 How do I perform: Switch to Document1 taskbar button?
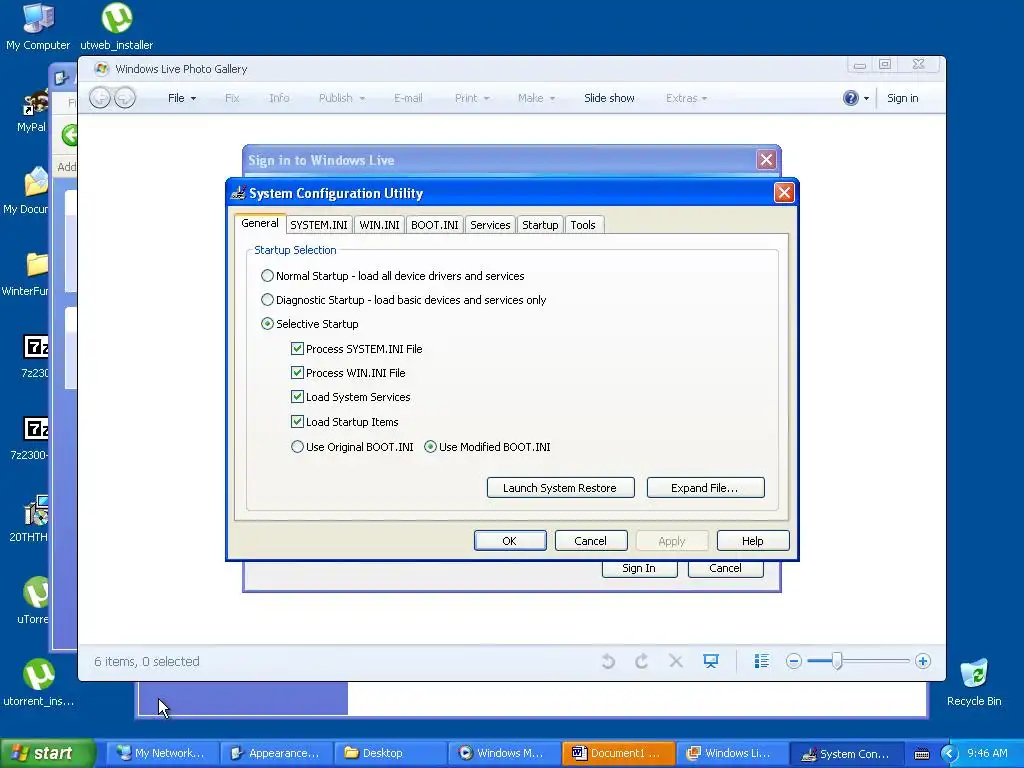[x=620, y=753]
